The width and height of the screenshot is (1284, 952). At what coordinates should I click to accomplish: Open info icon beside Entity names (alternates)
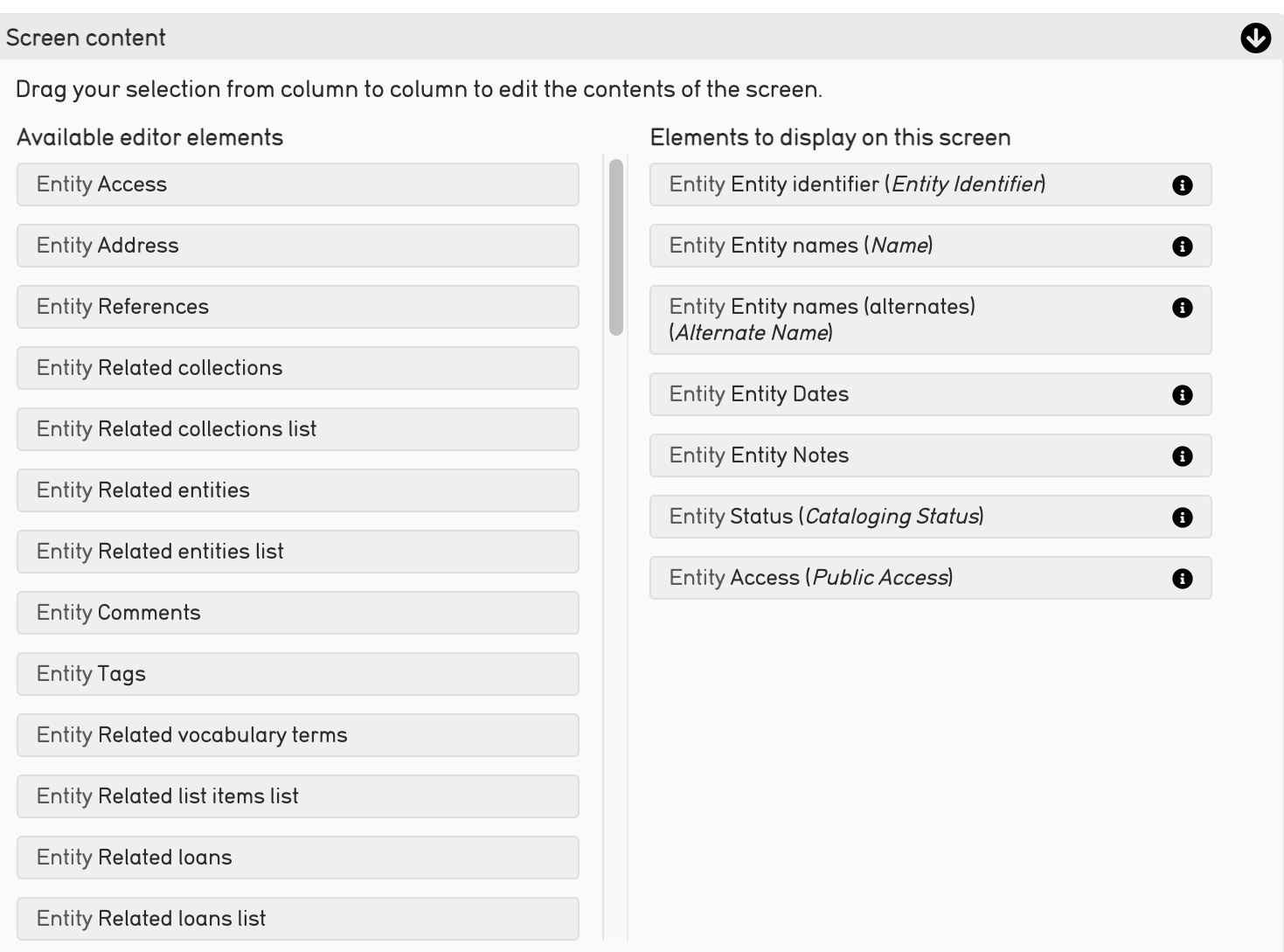1182,308
